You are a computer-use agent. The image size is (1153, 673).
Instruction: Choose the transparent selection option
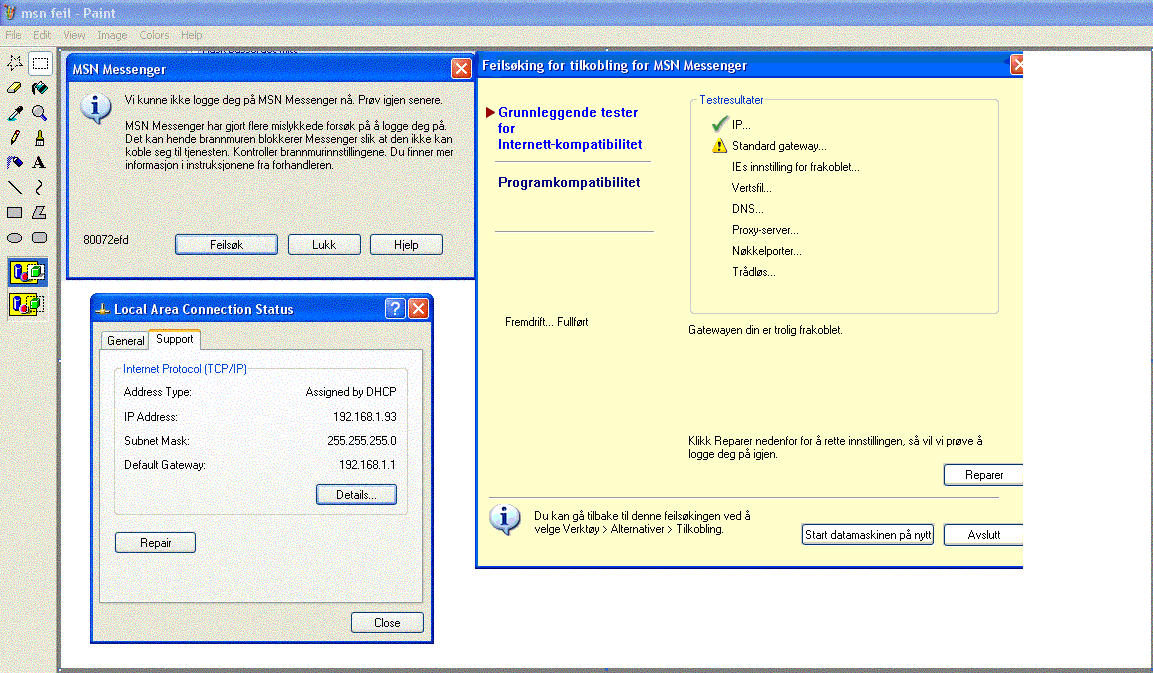click(x=27, y=304)
